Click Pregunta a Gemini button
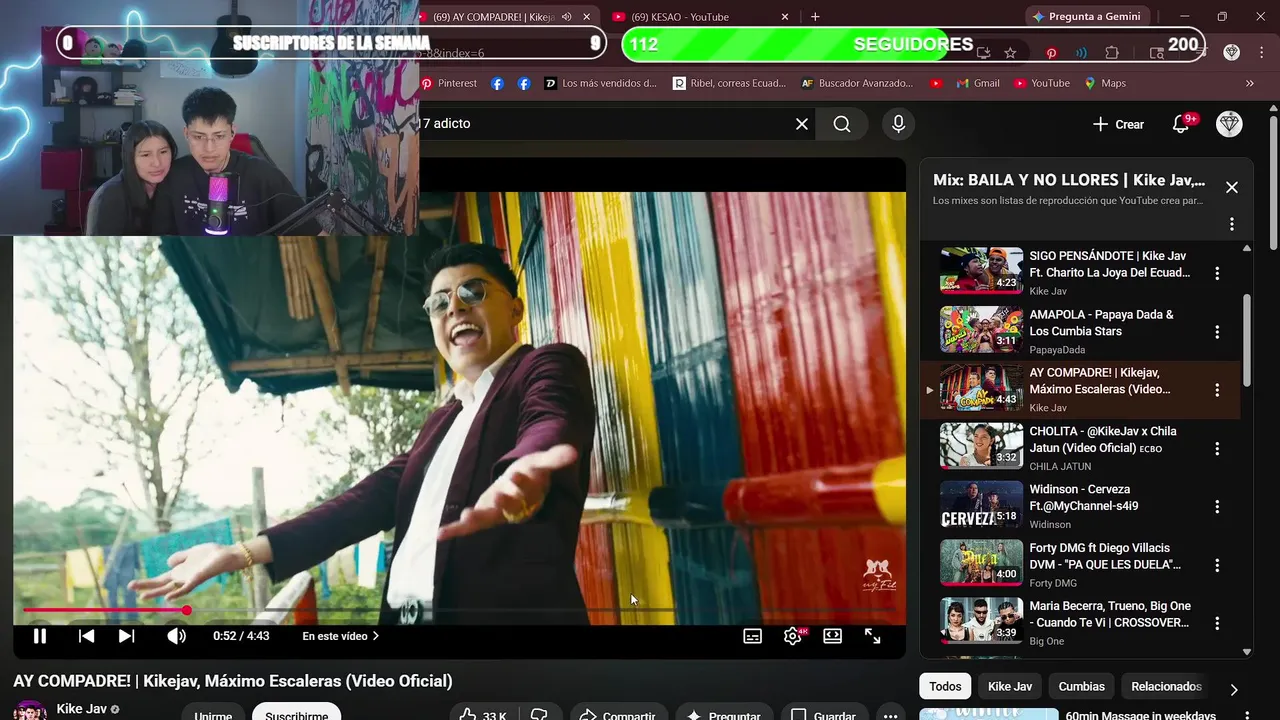1280x720 pixels. (1087, 17)
